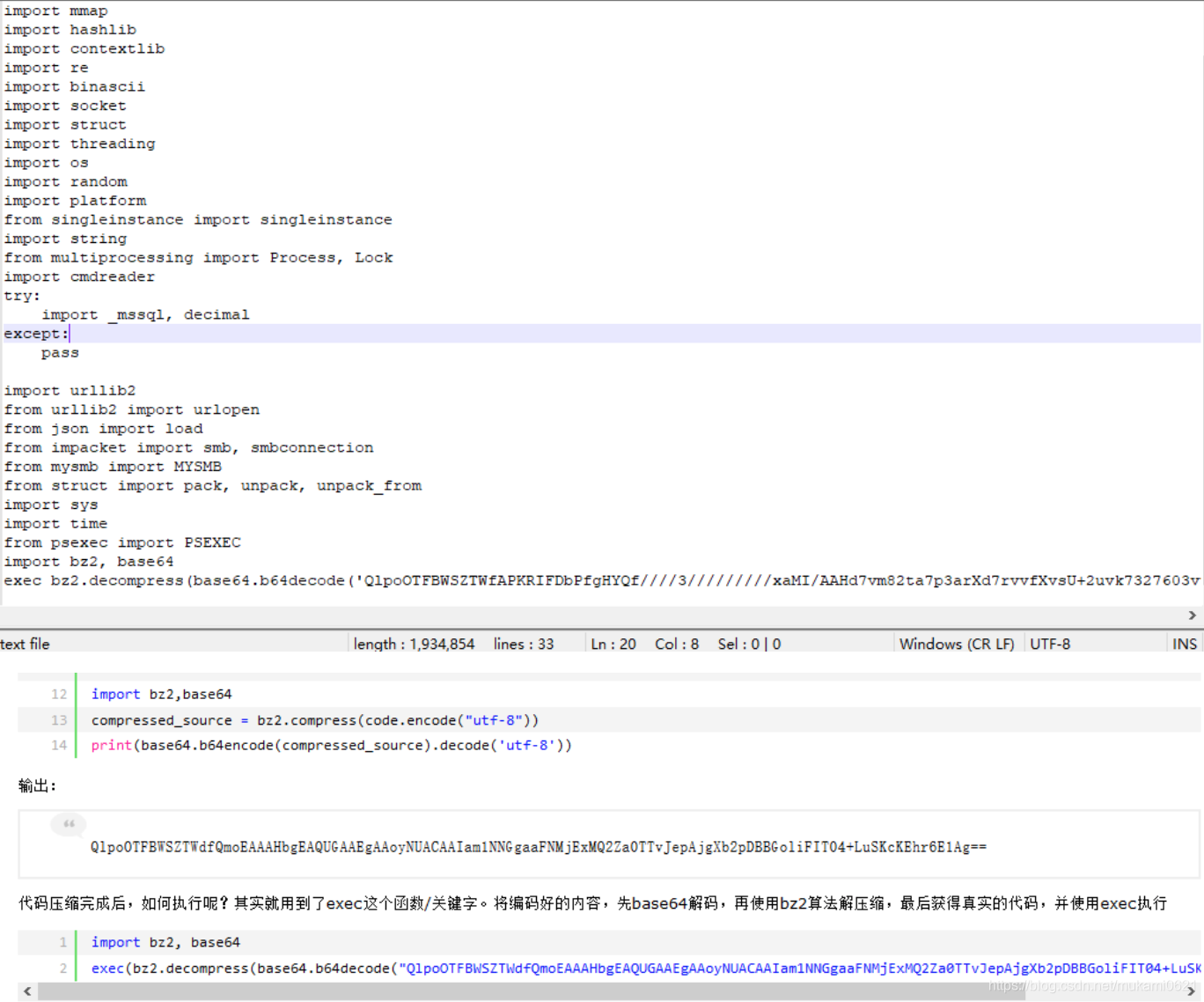Click the line 'import contextlib'
1204x1002 pixels.
84,49
